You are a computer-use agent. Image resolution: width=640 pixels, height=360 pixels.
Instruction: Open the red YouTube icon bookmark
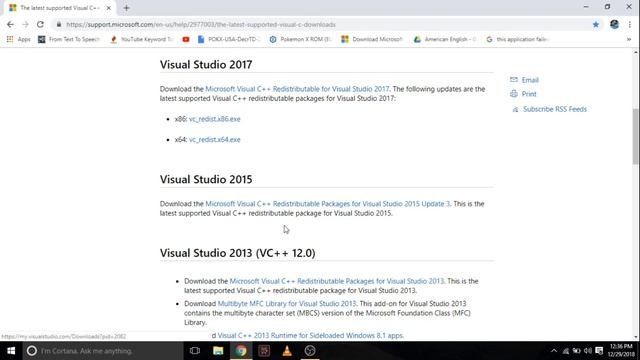186,39
